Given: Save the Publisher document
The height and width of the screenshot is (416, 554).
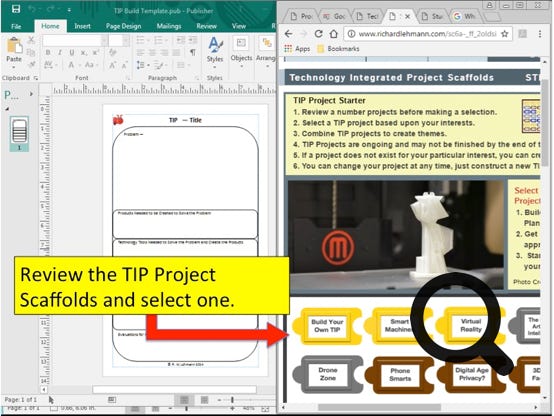Looking at the screenshot, I should (16, 9).
